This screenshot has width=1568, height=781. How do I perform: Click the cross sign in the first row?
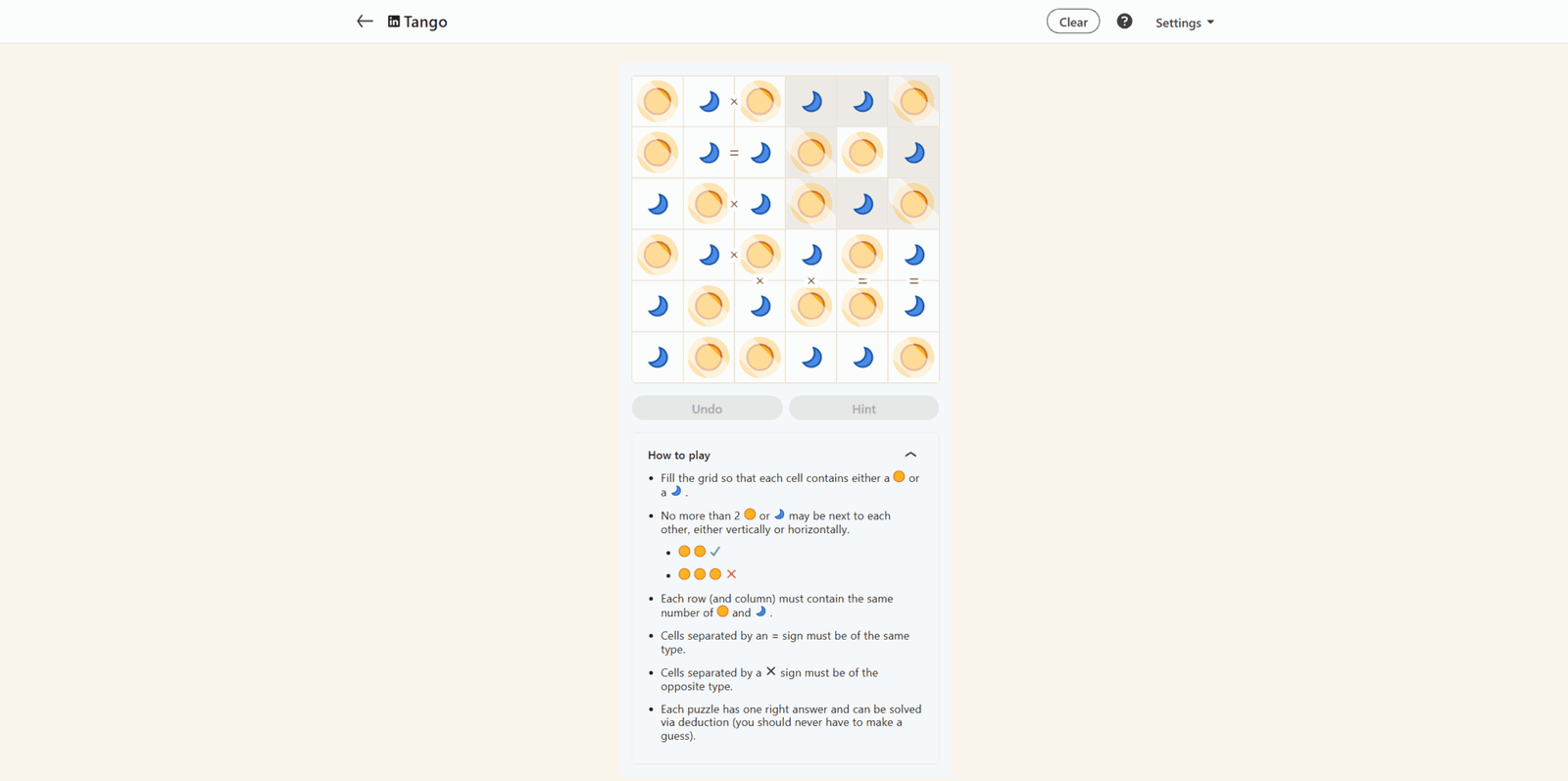click(x=734, y=102)
